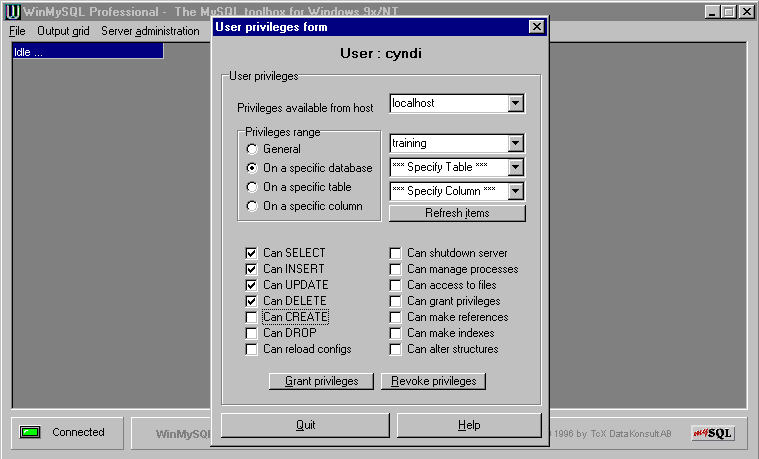The image size is (759, 459).
Task: Open the Specify Column dropdown arrow
Action: coord(516,191)
